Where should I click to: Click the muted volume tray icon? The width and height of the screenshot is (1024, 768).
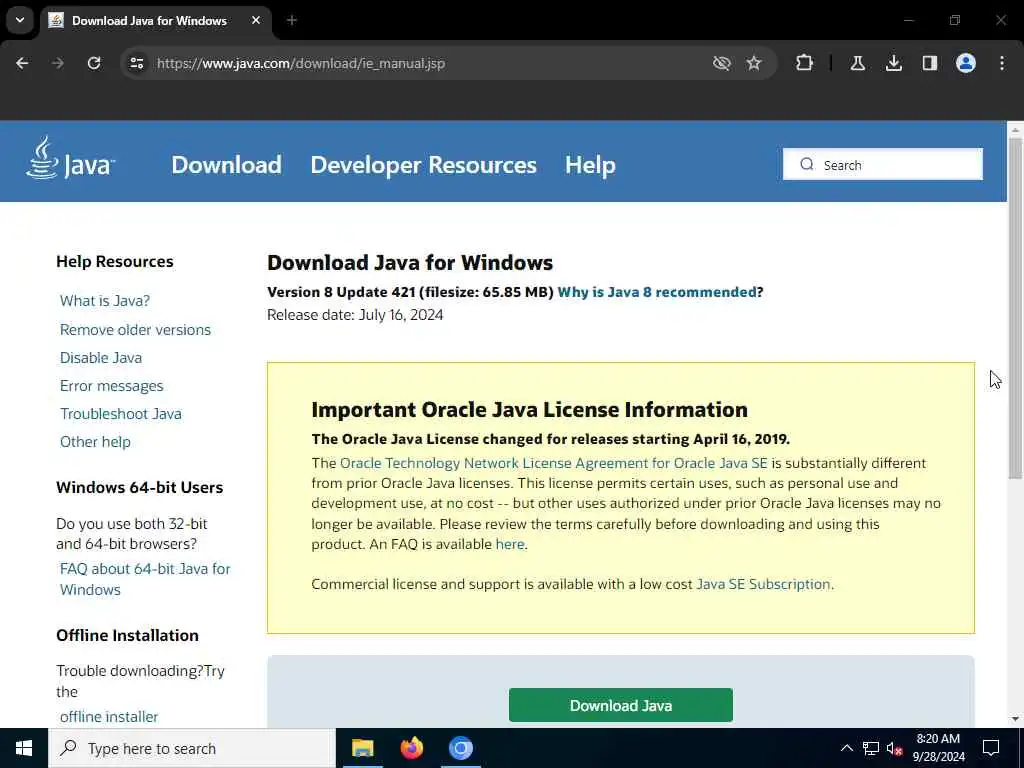point(895,748)
